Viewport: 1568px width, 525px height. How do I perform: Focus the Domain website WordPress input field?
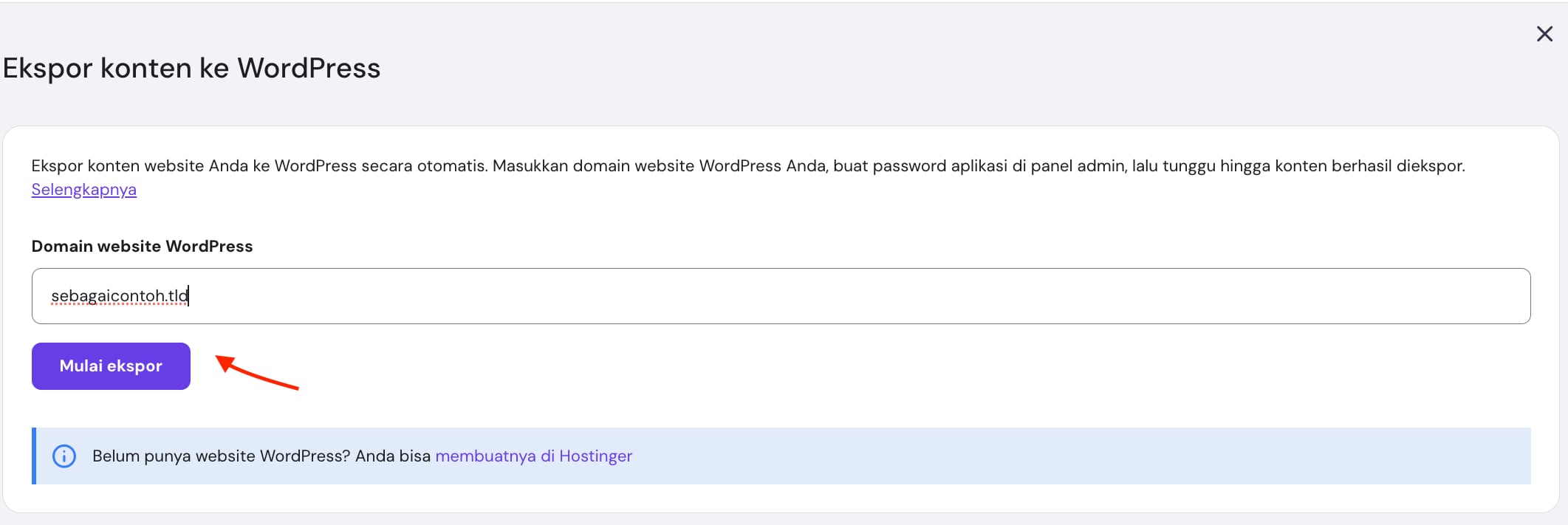tap(781, 296)
